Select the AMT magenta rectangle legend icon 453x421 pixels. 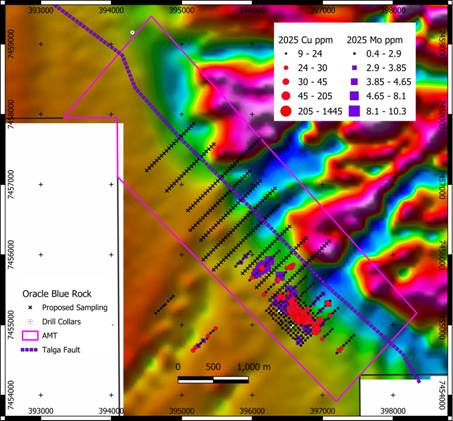pyautogui.click(x=30, y=335)
